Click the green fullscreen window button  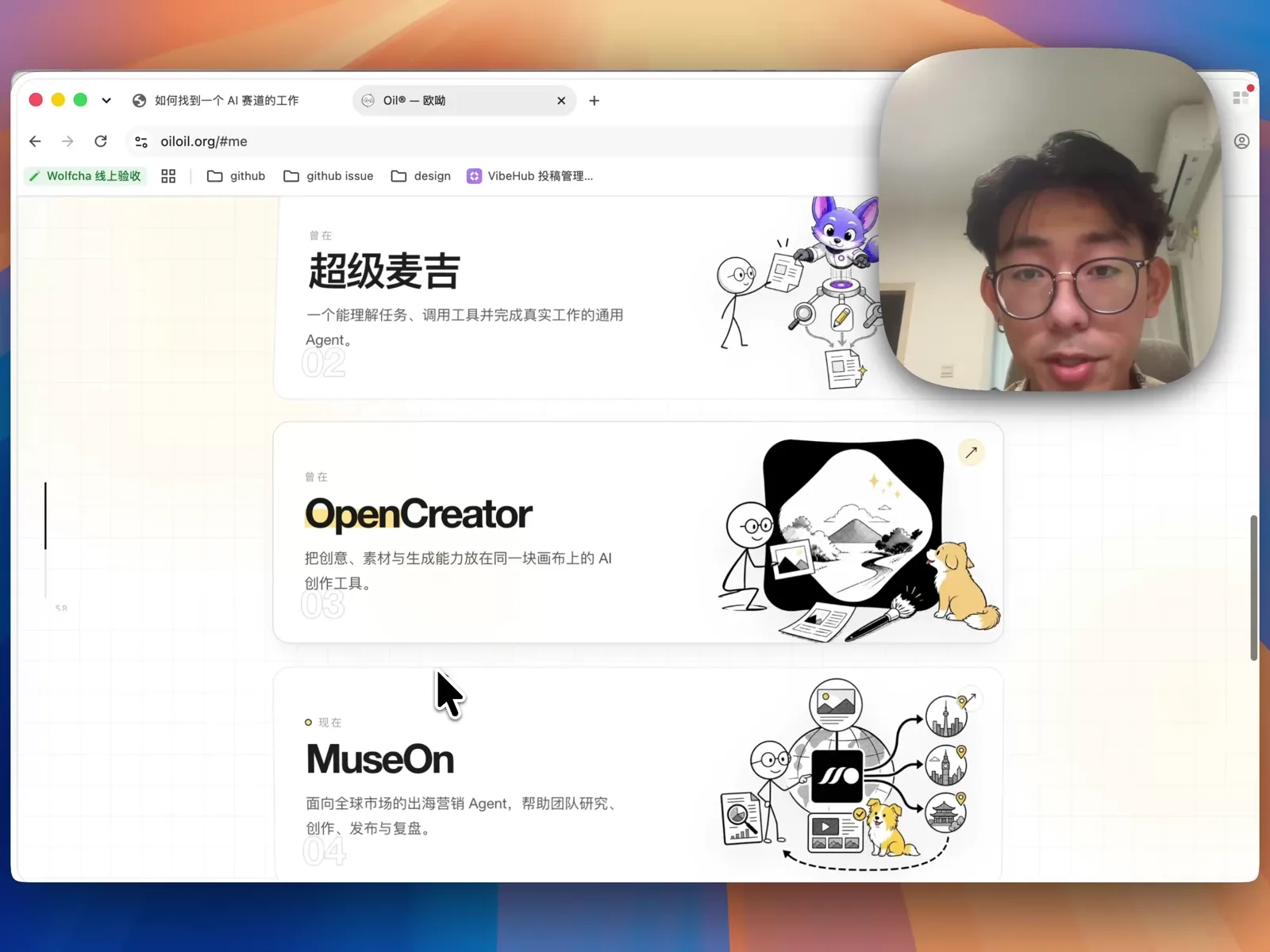pyautogui.click(x=80, y=100)
